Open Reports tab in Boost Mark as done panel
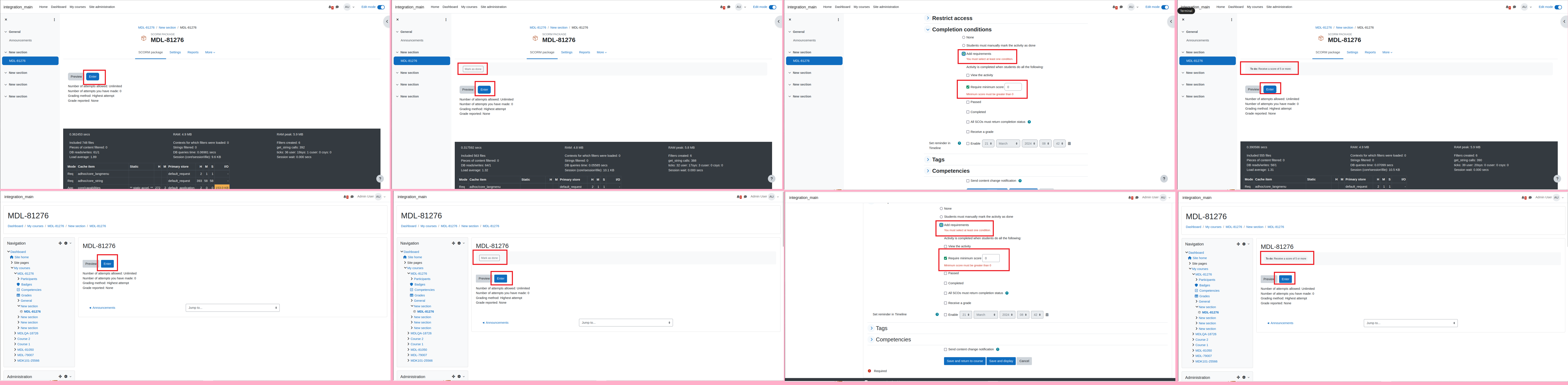The width and height of the screenshot is (1568, 385). [584, 52]
